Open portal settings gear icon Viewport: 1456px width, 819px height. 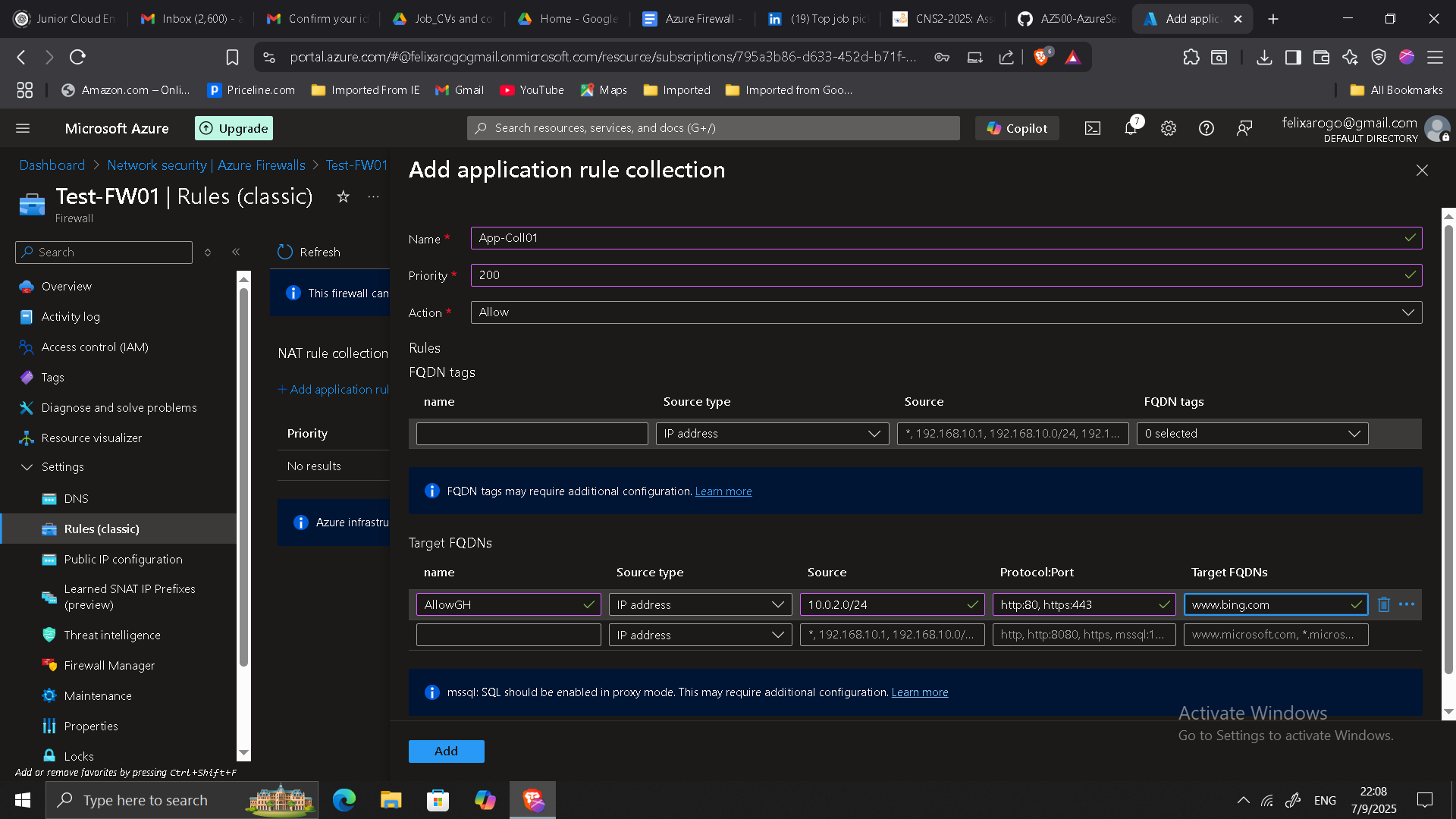click(x=1168, y=128)
